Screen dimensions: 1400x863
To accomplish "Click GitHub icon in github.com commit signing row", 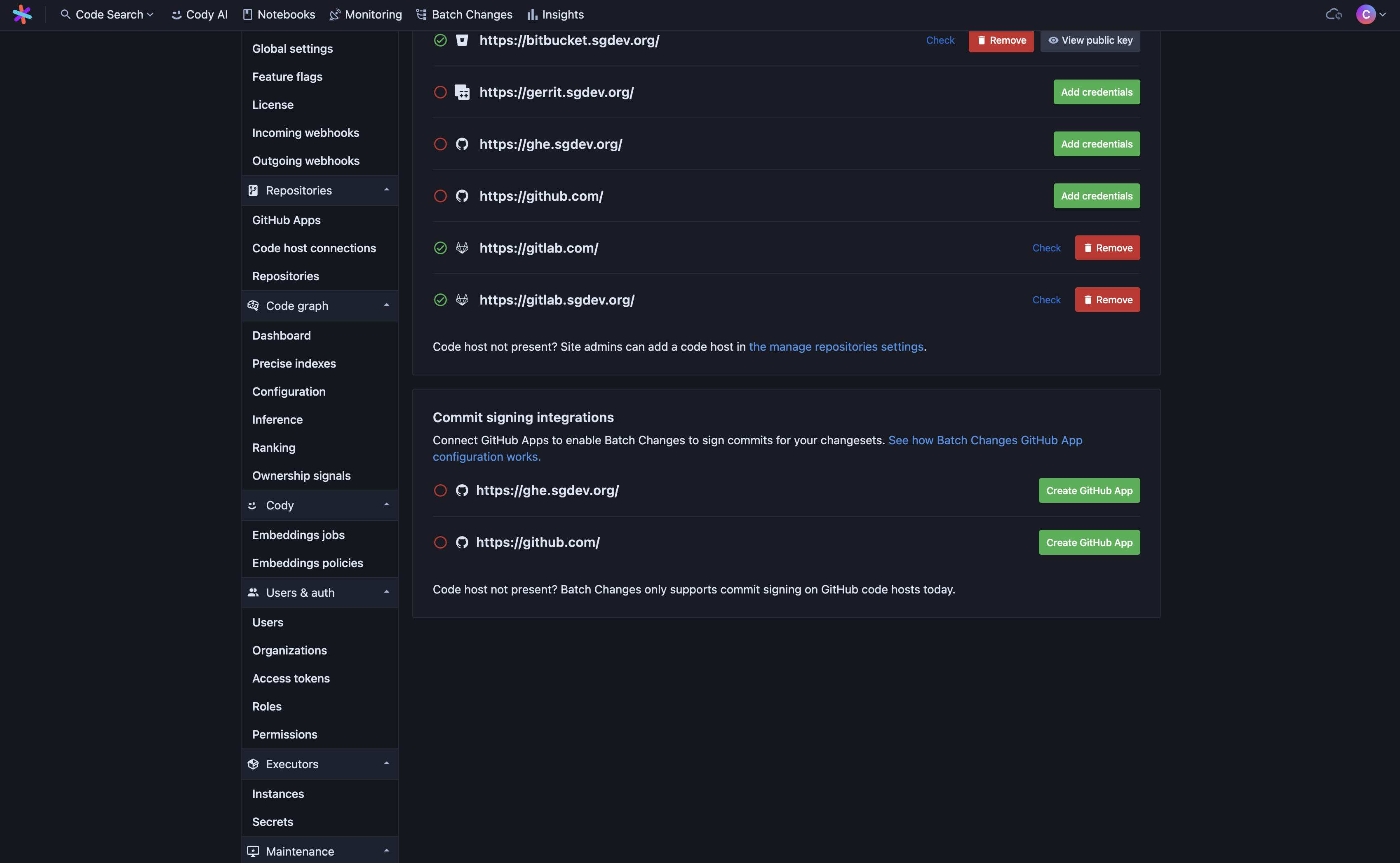I will [x=462, y=542].
